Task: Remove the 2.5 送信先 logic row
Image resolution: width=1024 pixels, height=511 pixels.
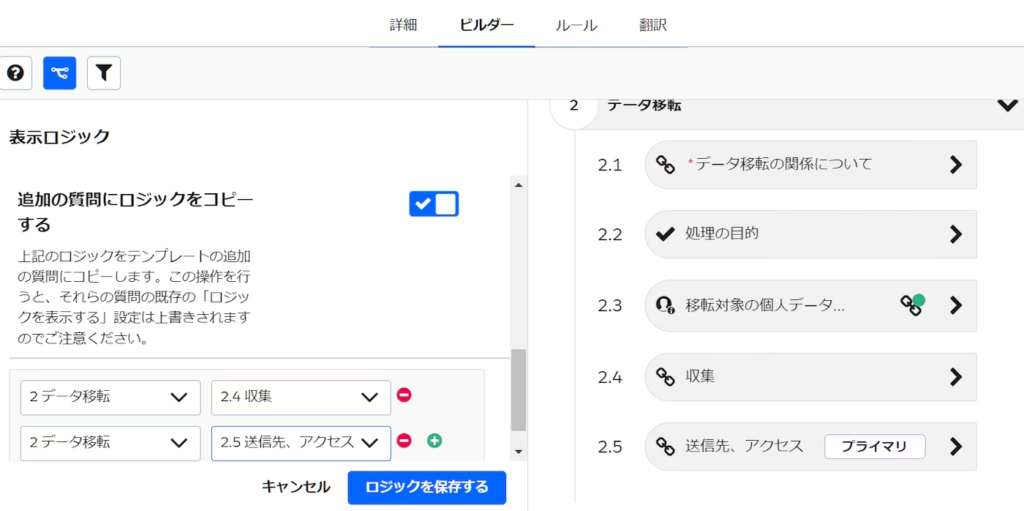Action: [404, 440]
